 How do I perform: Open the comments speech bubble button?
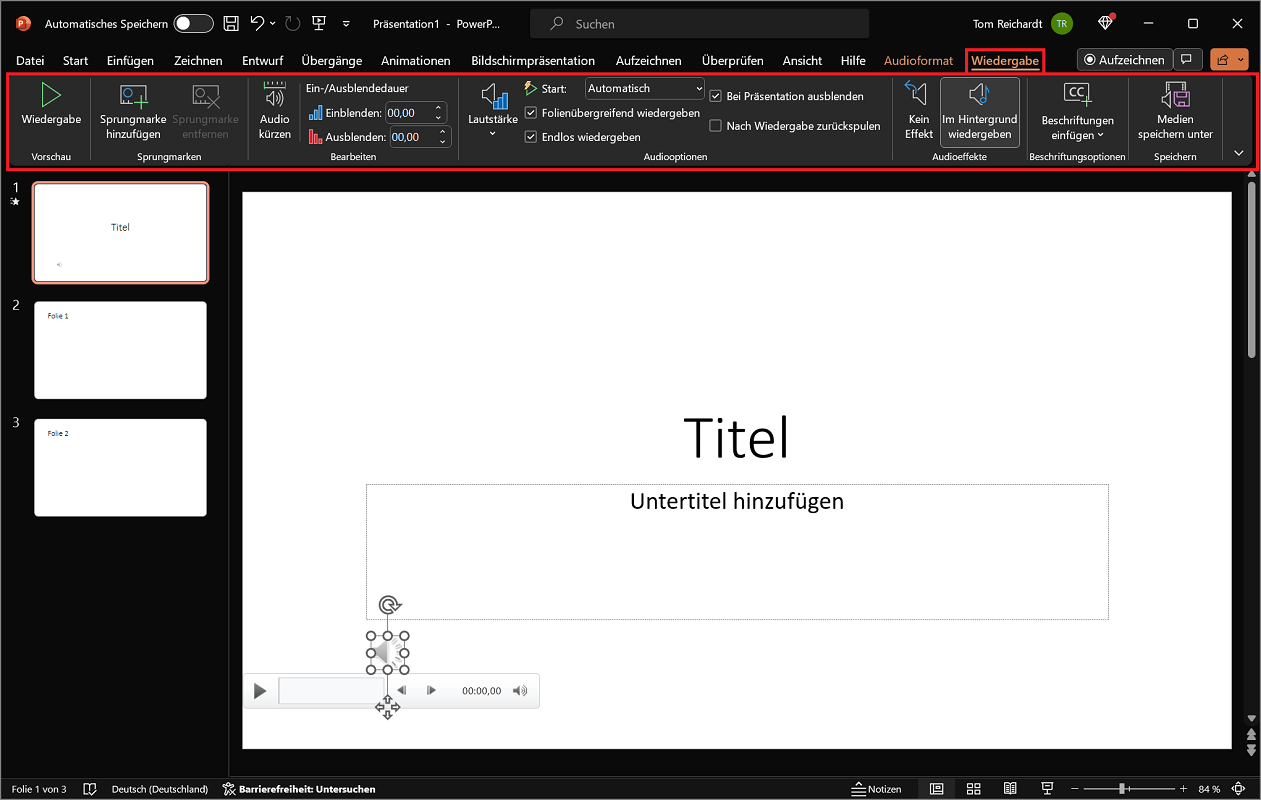point(1187,60)
